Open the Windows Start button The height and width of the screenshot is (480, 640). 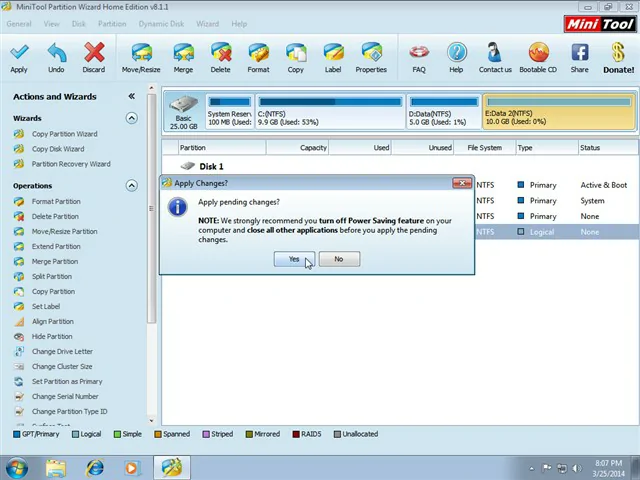pyautogui.click(x=17, y=467)
